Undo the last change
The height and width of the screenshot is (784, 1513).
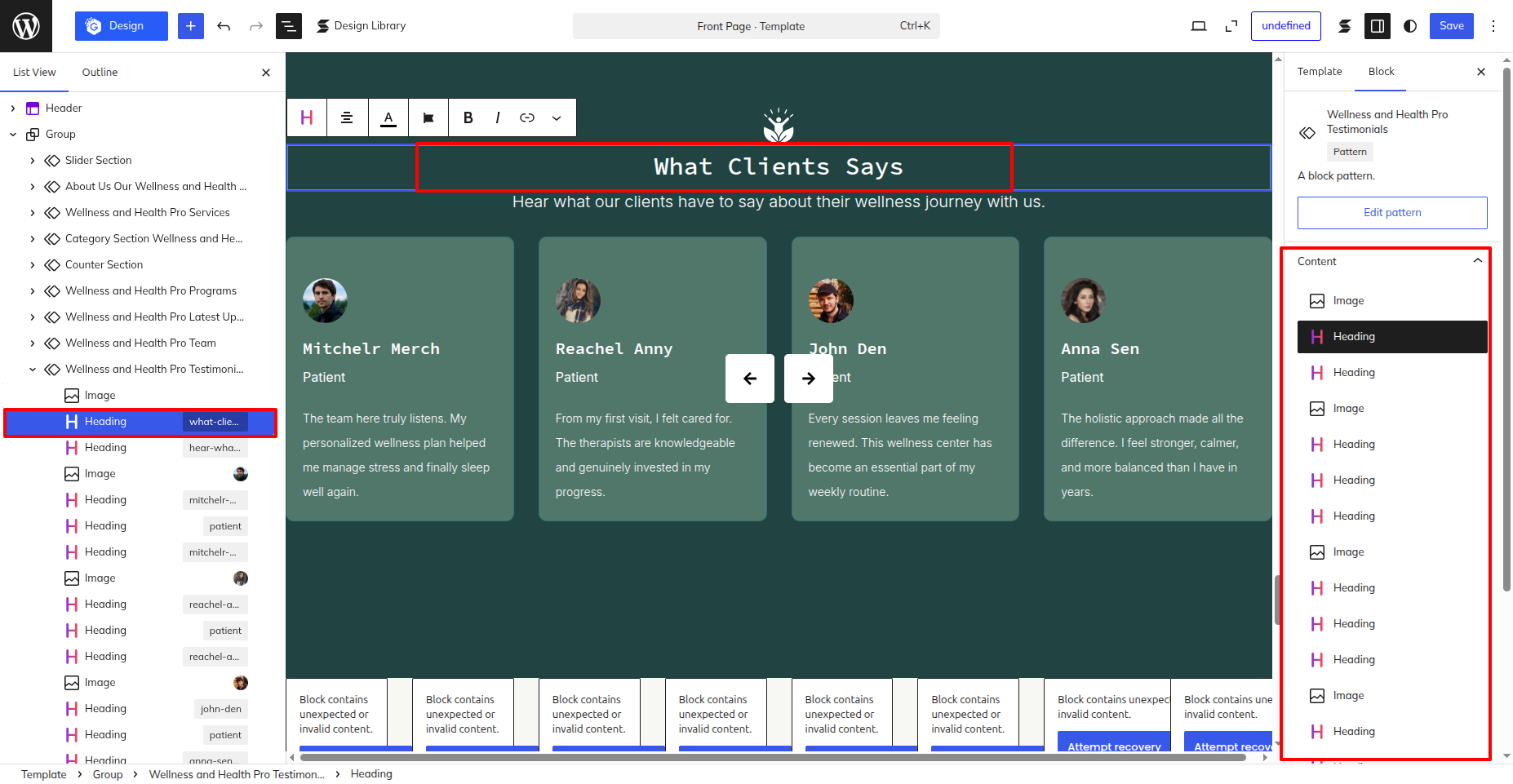(224, 26)
